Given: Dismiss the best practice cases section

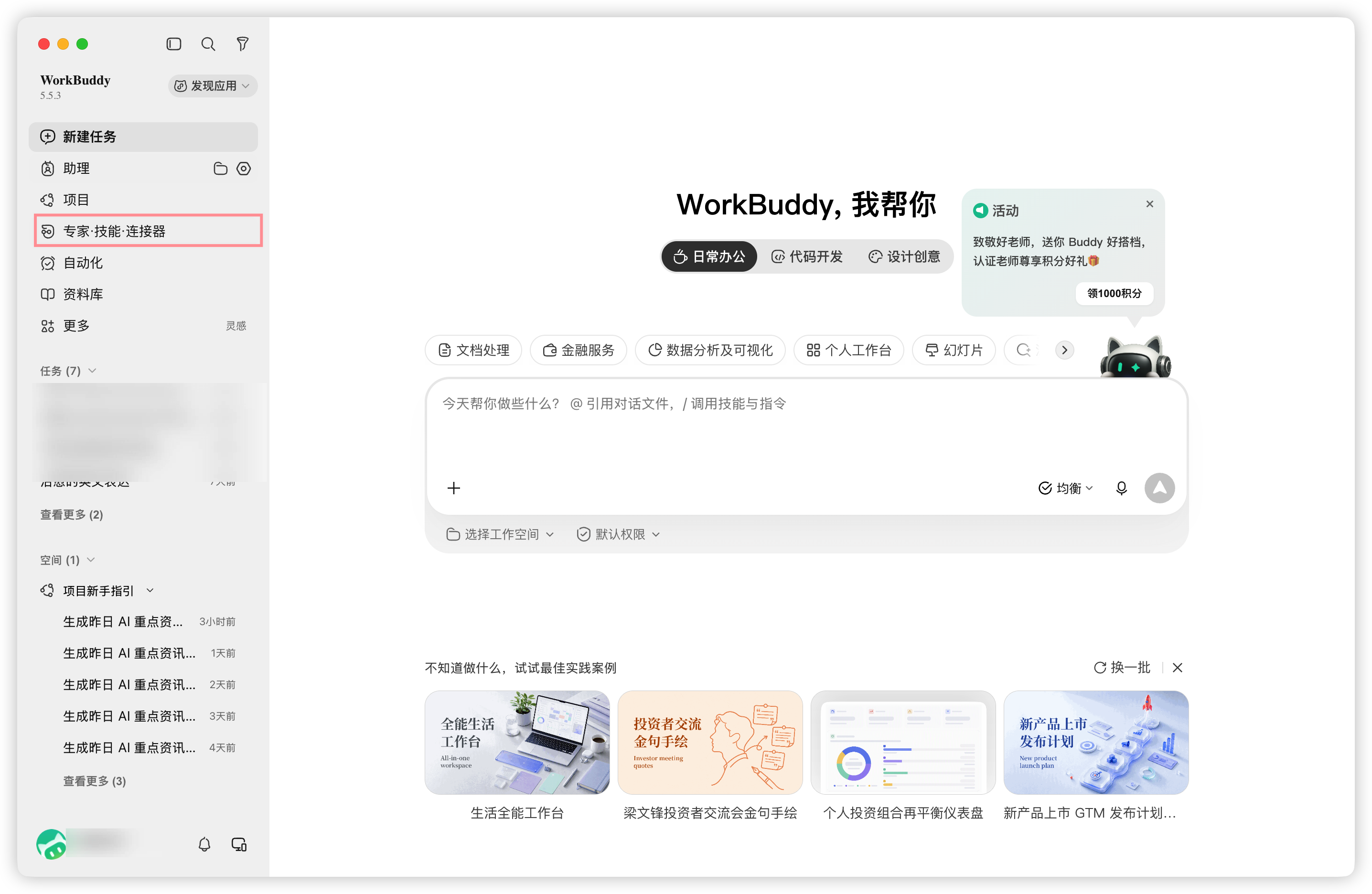Looking at the screenshot, I should coord(1178,668).
